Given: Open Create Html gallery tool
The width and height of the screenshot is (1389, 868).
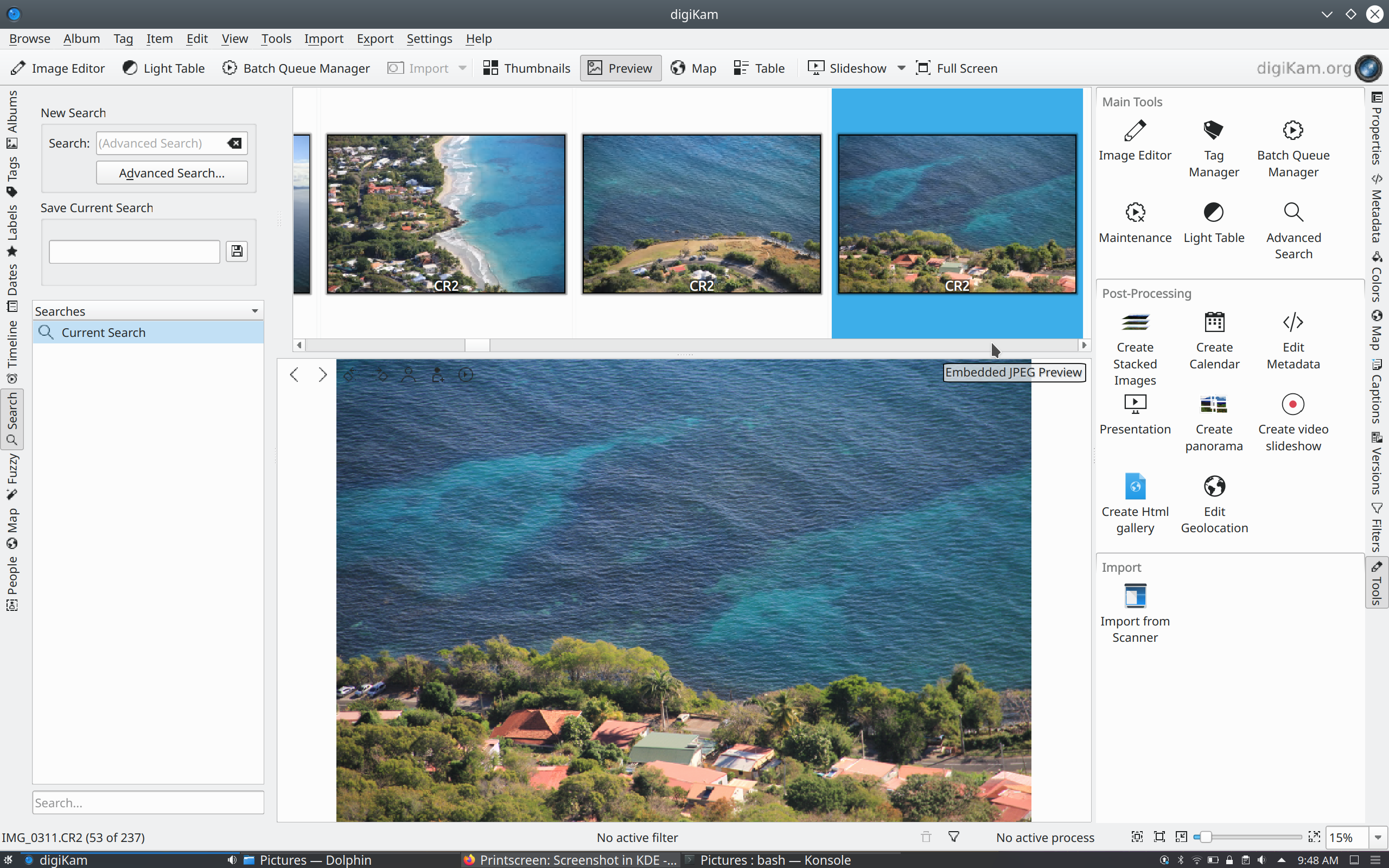Looking at the screenshot, I should [1135, 505].
